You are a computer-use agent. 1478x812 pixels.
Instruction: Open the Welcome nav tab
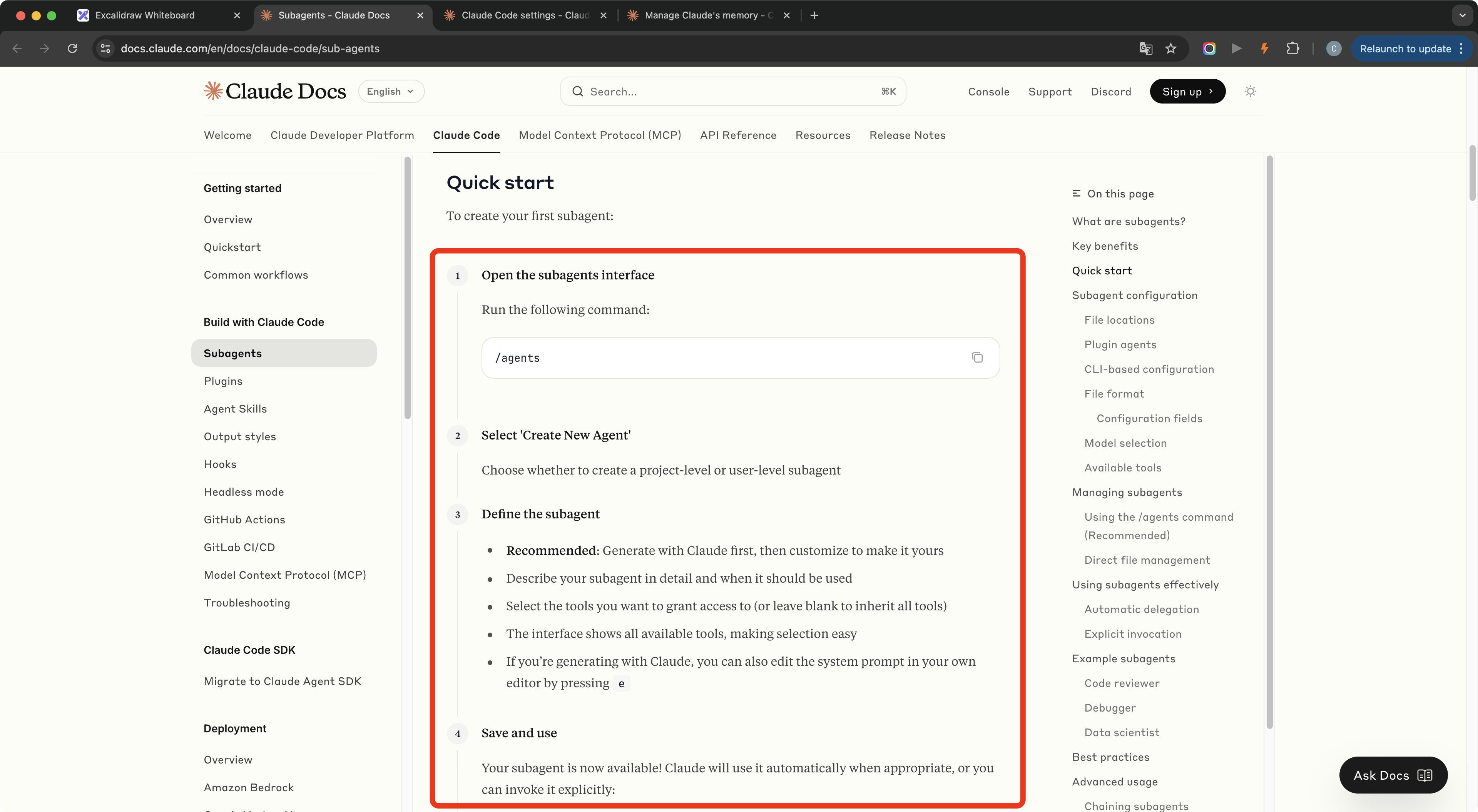click(227, 135)
